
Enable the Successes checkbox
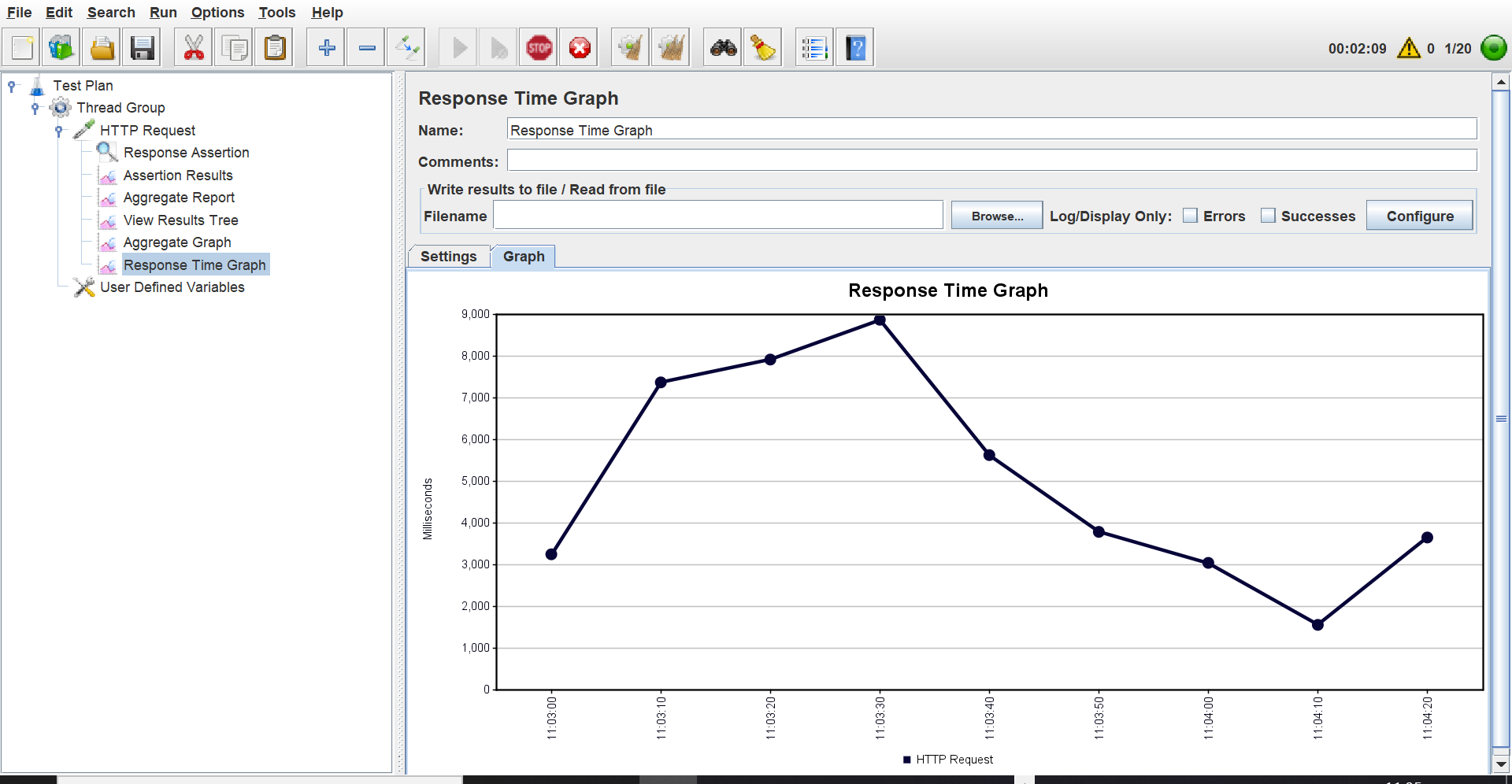click(x=1268, y=216)
